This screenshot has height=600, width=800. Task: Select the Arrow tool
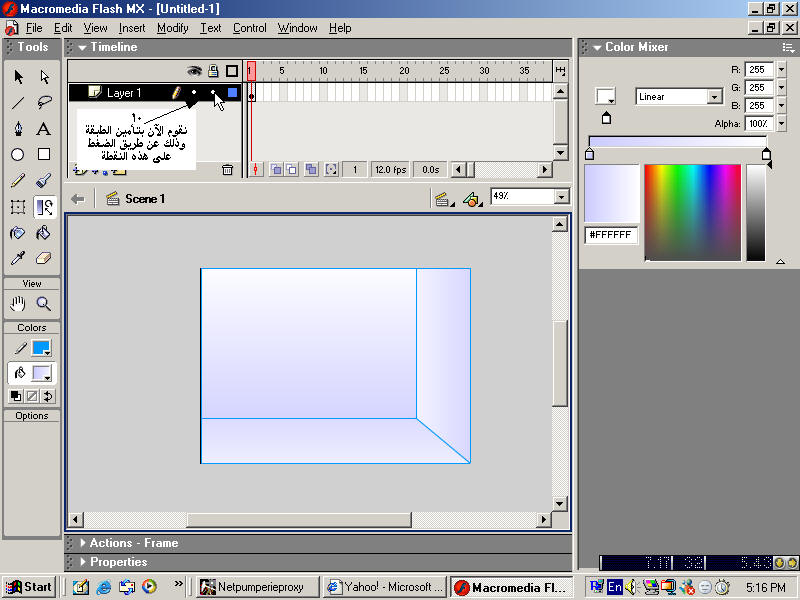pos(18,77)
